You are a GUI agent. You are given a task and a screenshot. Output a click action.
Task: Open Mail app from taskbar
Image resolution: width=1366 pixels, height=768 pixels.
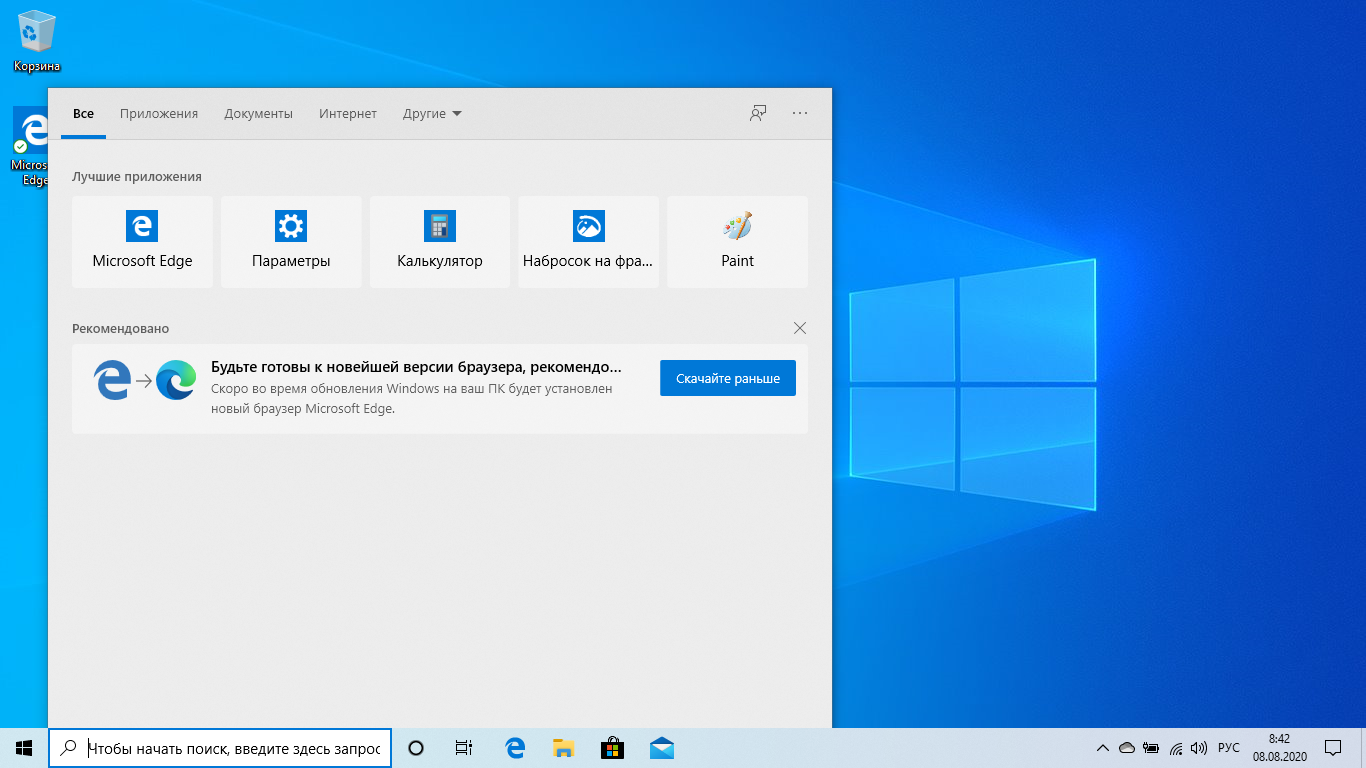661,748
